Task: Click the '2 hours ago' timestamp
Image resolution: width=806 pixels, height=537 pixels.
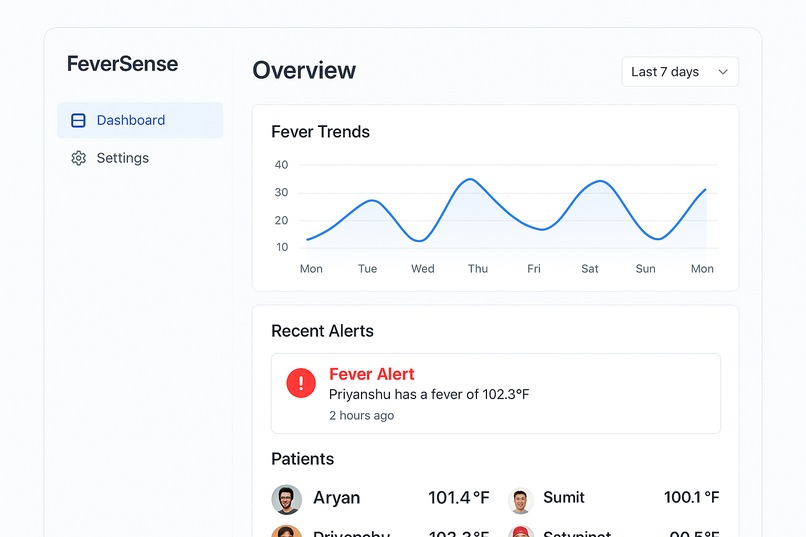Action: tap(361, 415)
